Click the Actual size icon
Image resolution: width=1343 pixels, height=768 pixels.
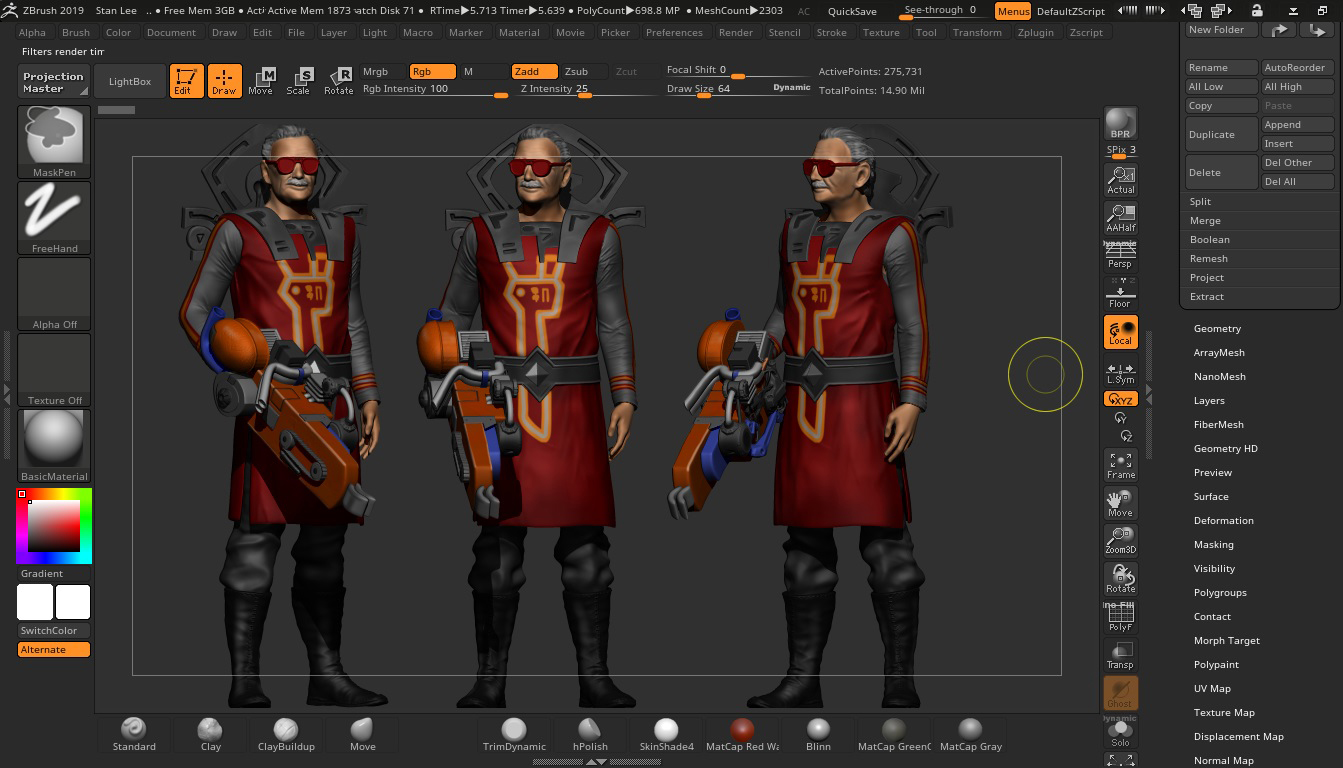[x=1120, y=180]
